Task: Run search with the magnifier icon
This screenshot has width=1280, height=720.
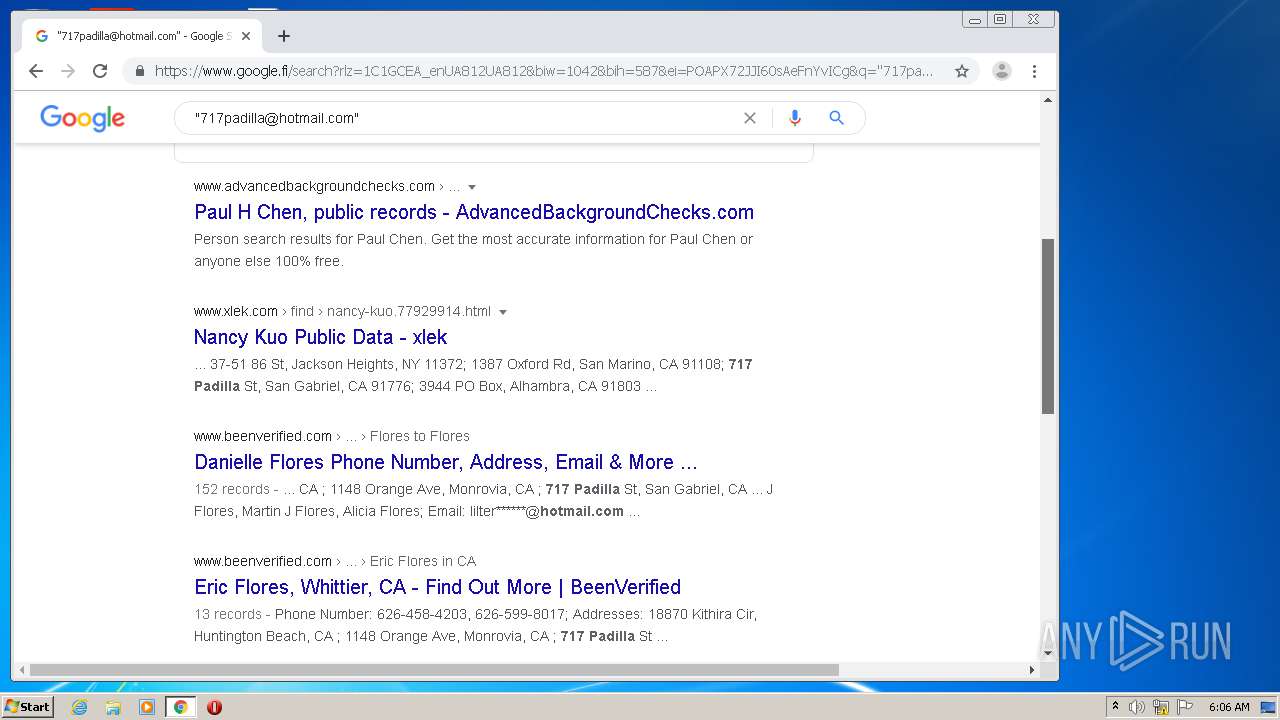Action: pyautogui.click(x=837, y=118)
